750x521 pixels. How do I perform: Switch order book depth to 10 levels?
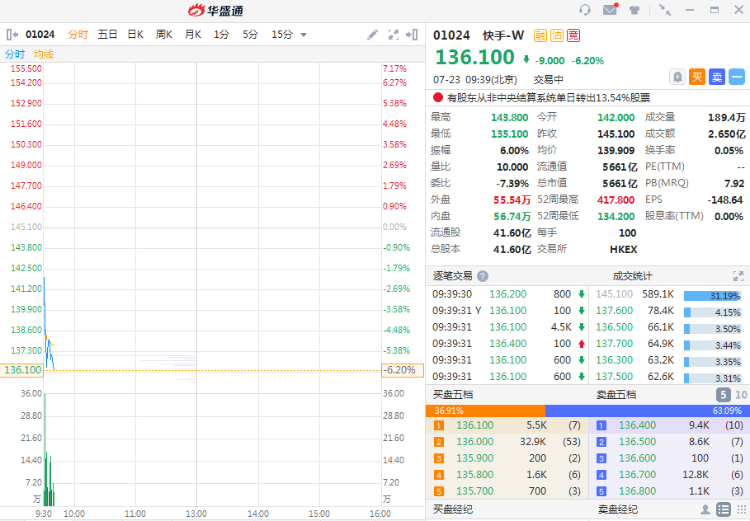740,395
